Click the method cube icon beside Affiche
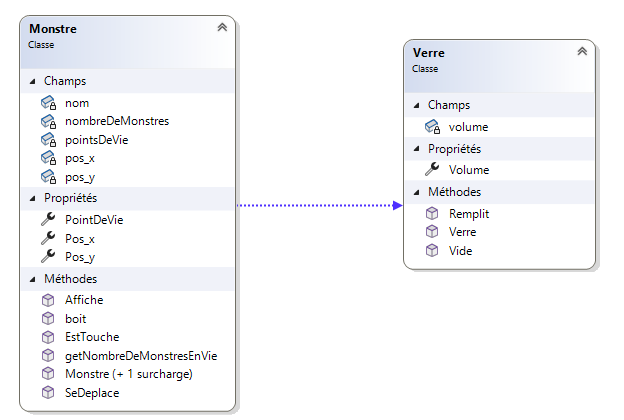 coord(47,299)
